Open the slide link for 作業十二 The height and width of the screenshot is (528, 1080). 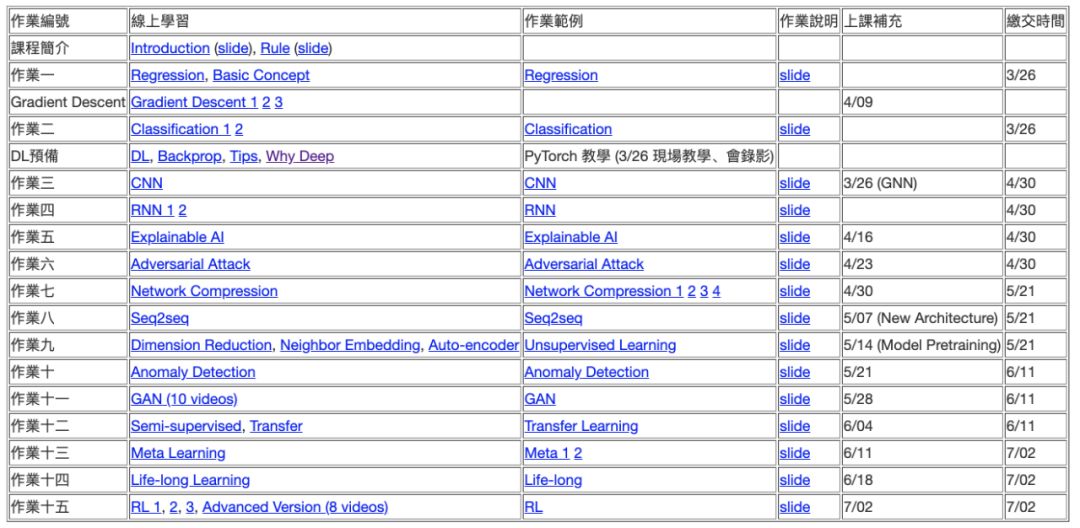(x=795, y=426)
